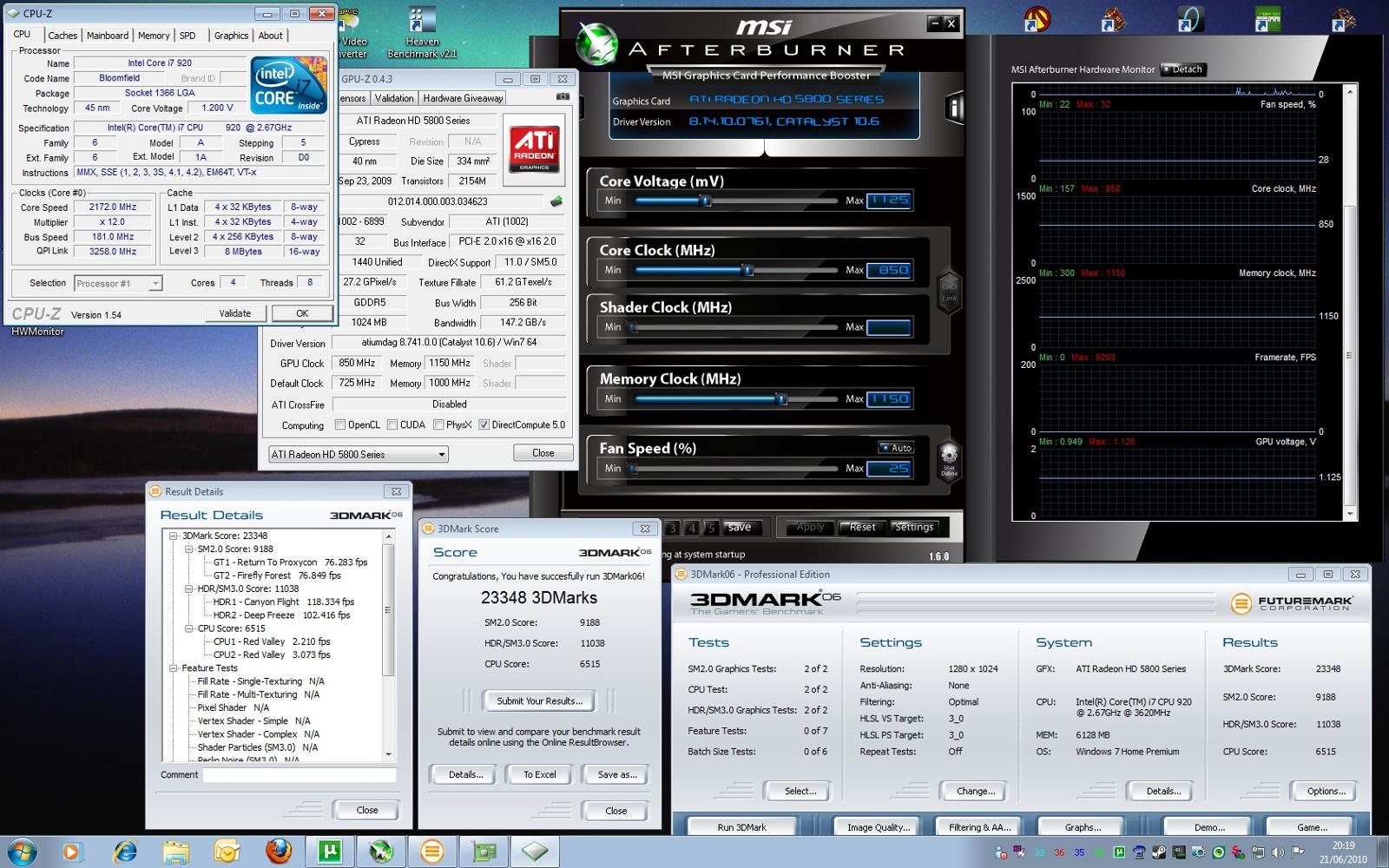Click the Validate button in CPU-Z
The height and width of the screenshot is (868, 1389).
pyautogui.click(x=235, y=313)
